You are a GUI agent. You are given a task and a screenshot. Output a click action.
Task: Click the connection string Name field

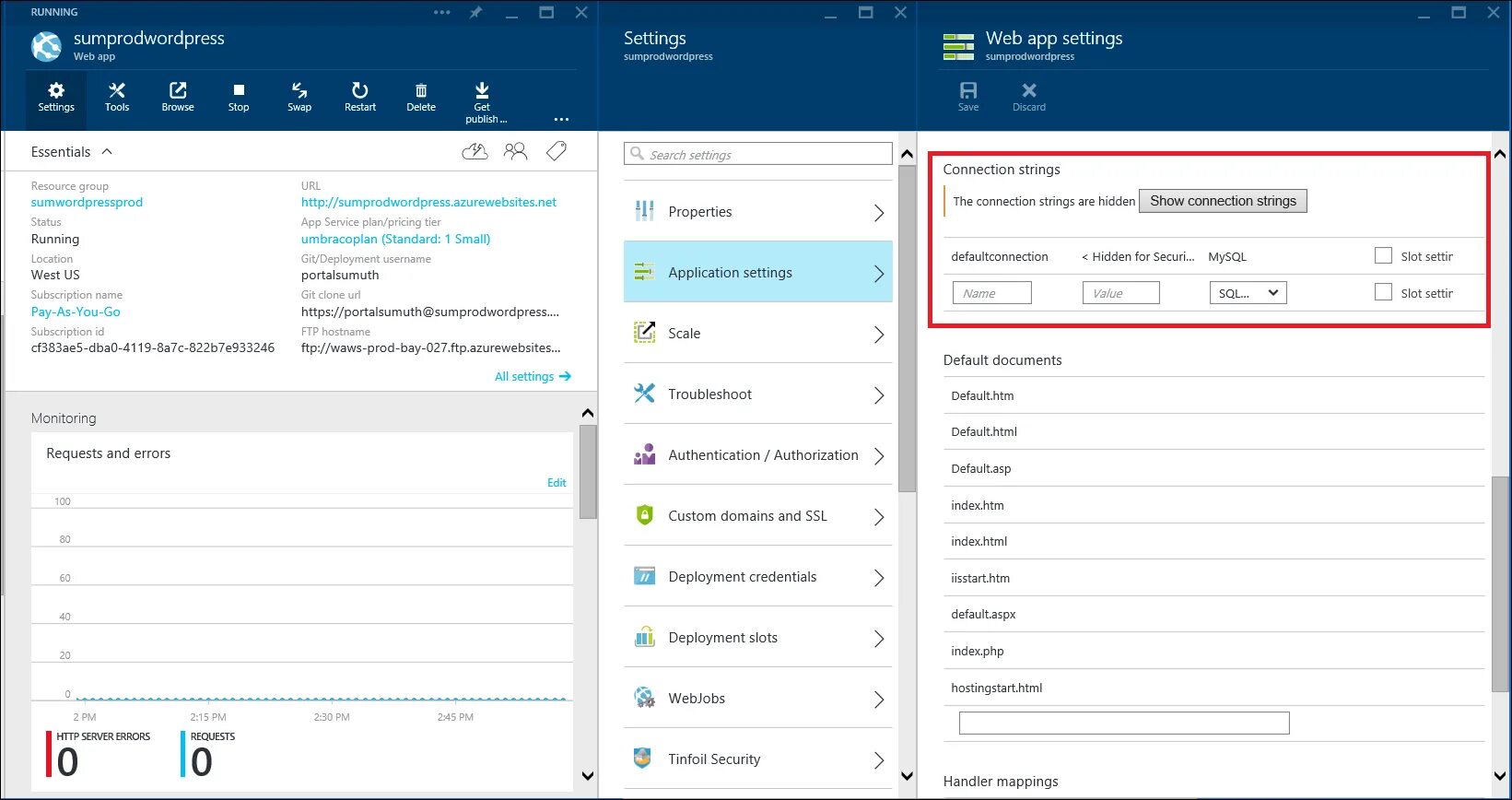pos(991,293)
